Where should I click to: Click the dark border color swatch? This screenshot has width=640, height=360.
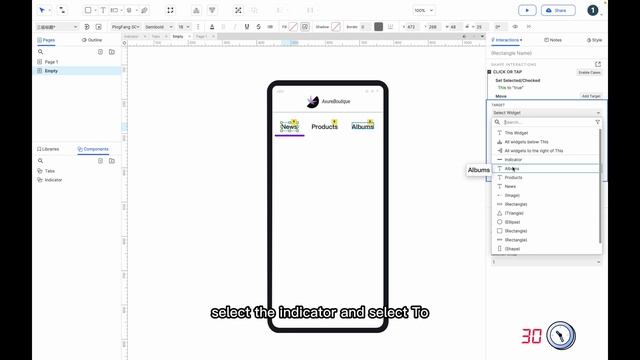click(378, 27)
